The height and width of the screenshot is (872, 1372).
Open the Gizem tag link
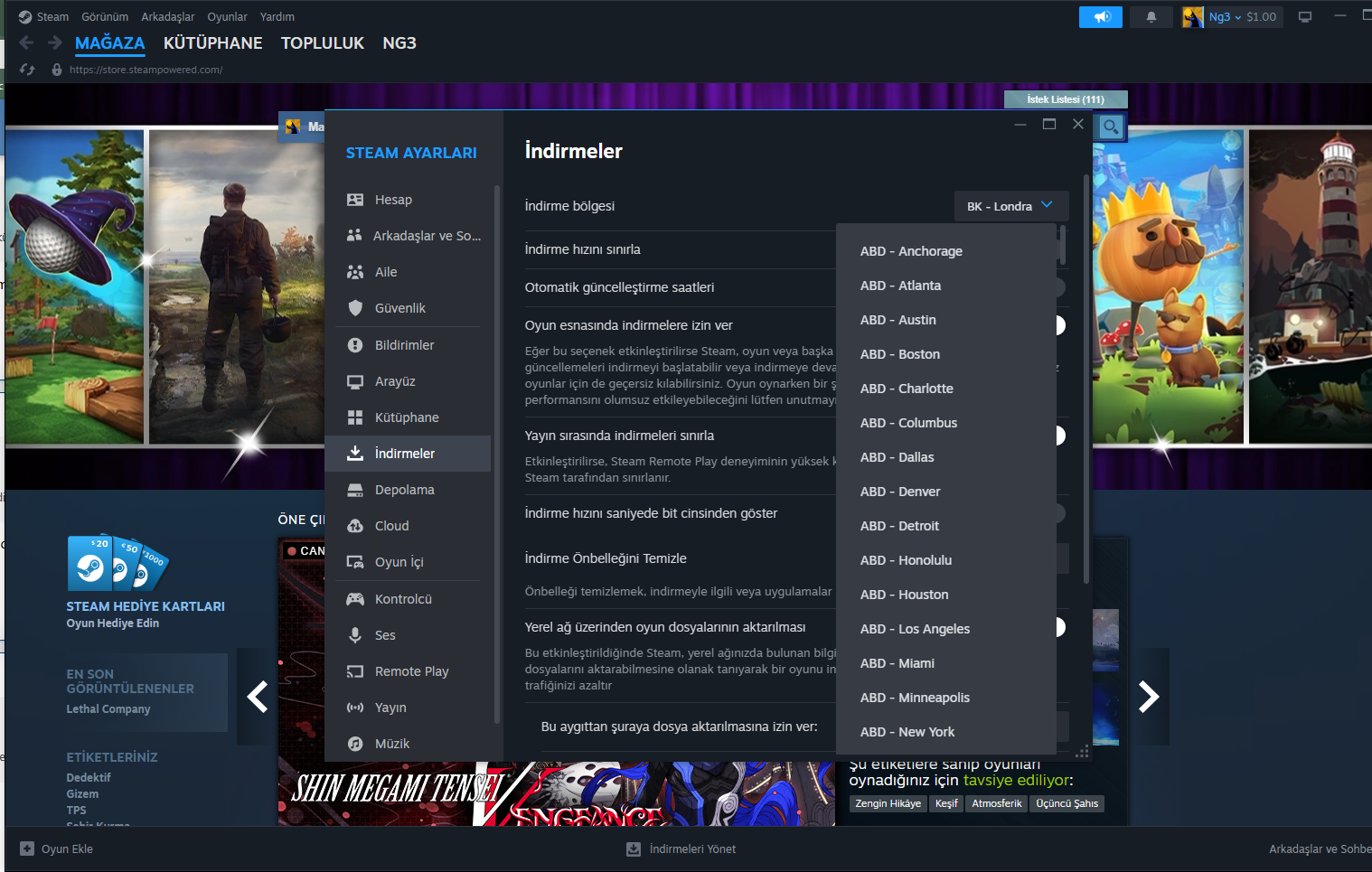(82, 794)
